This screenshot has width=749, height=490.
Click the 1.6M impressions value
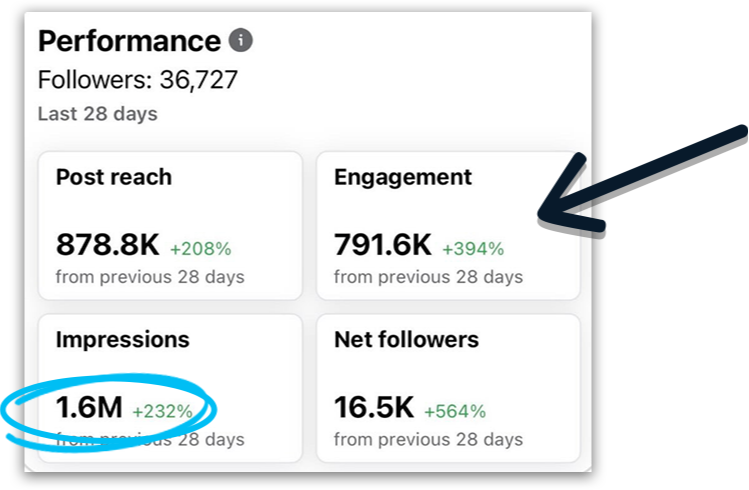click(x=89, y=407)
